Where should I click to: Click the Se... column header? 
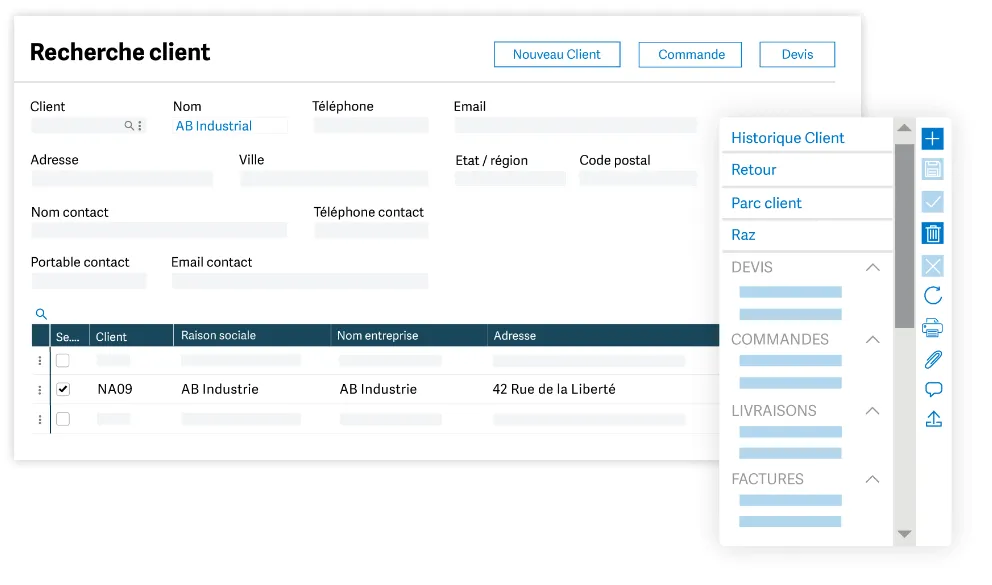tap(69, 336)
